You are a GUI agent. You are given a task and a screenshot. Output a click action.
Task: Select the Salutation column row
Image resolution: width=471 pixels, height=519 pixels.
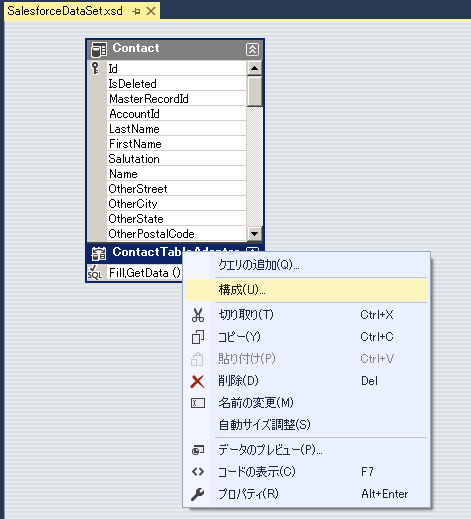176,159
